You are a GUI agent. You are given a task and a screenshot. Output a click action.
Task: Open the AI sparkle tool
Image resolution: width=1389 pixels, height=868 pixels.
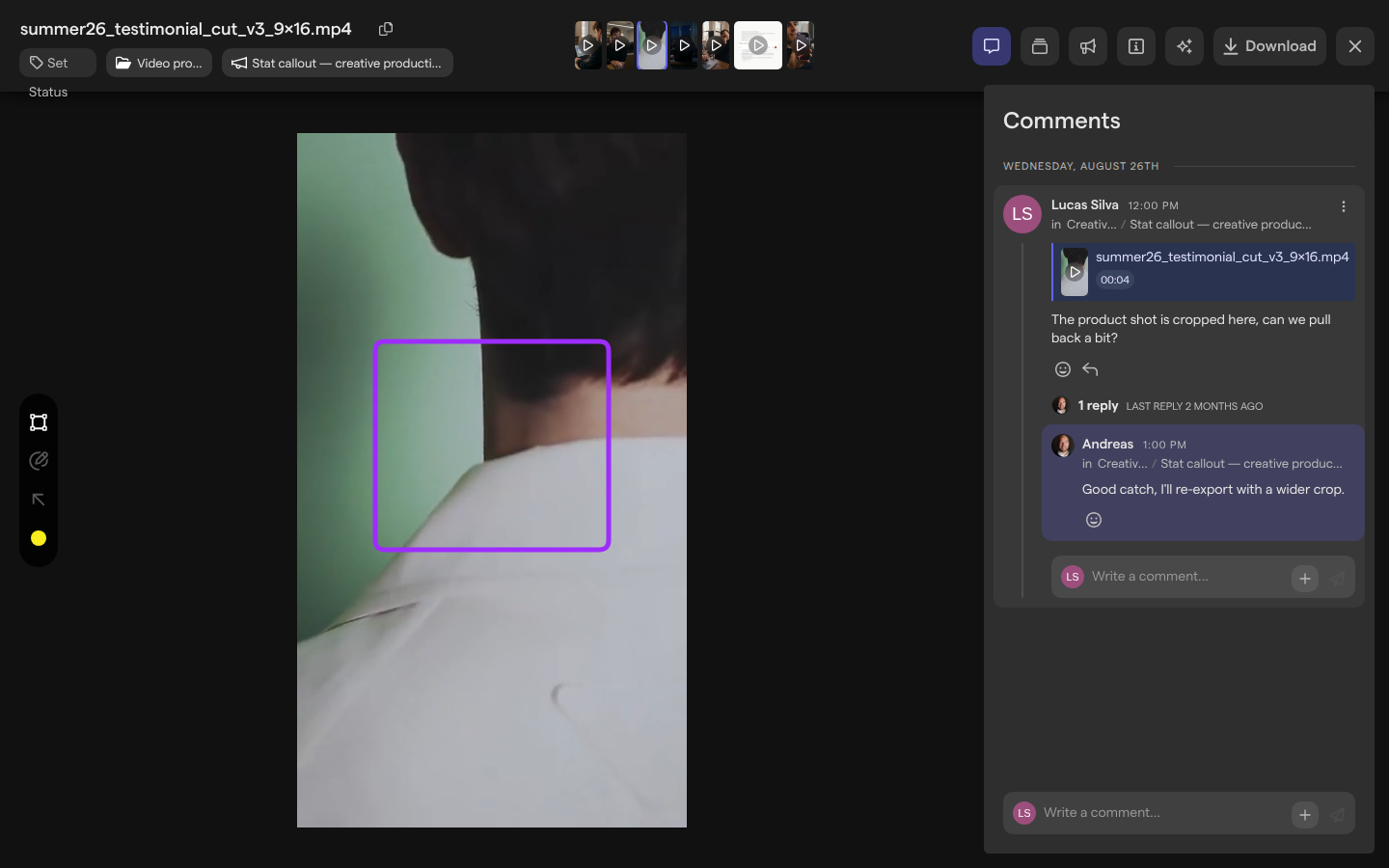coord(1185,46)
